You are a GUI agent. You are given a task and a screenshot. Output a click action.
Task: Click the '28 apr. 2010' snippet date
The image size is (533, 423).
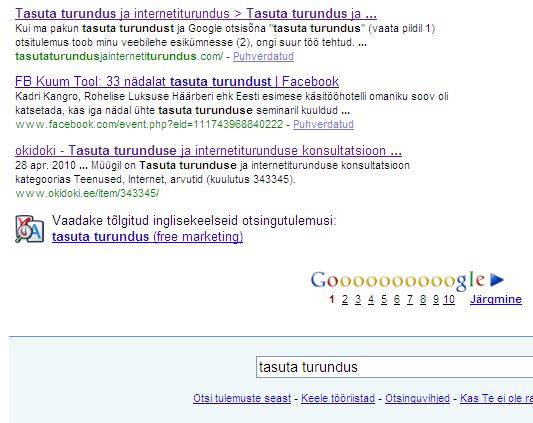tap(46, 165)
